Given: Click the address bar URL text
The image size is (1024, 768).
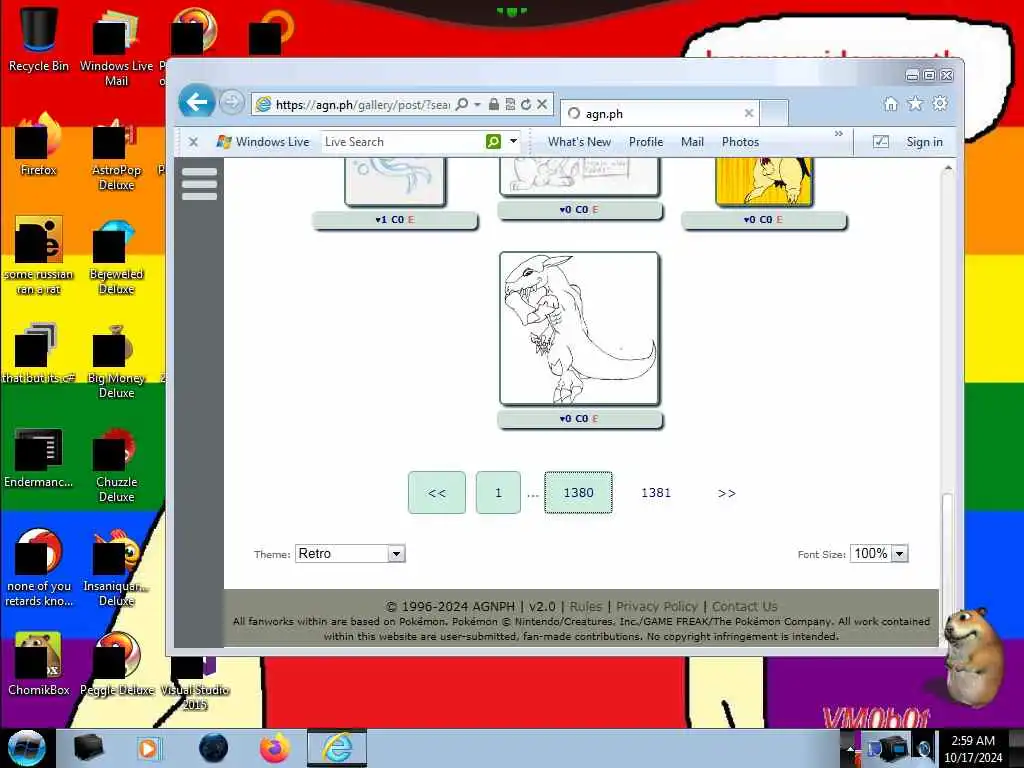Looking at the screenshot, I should (362, 104).
